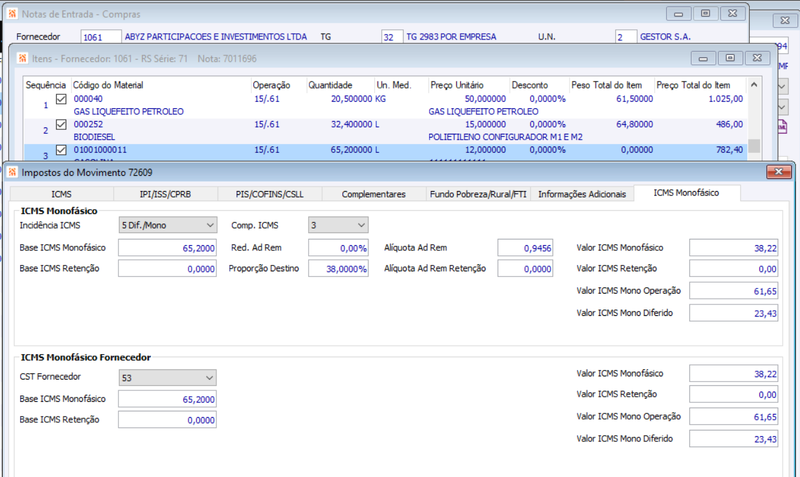Open the IPI/ISS/CPRB tab
The image size is (800, 477).
(x=165, y=194)
